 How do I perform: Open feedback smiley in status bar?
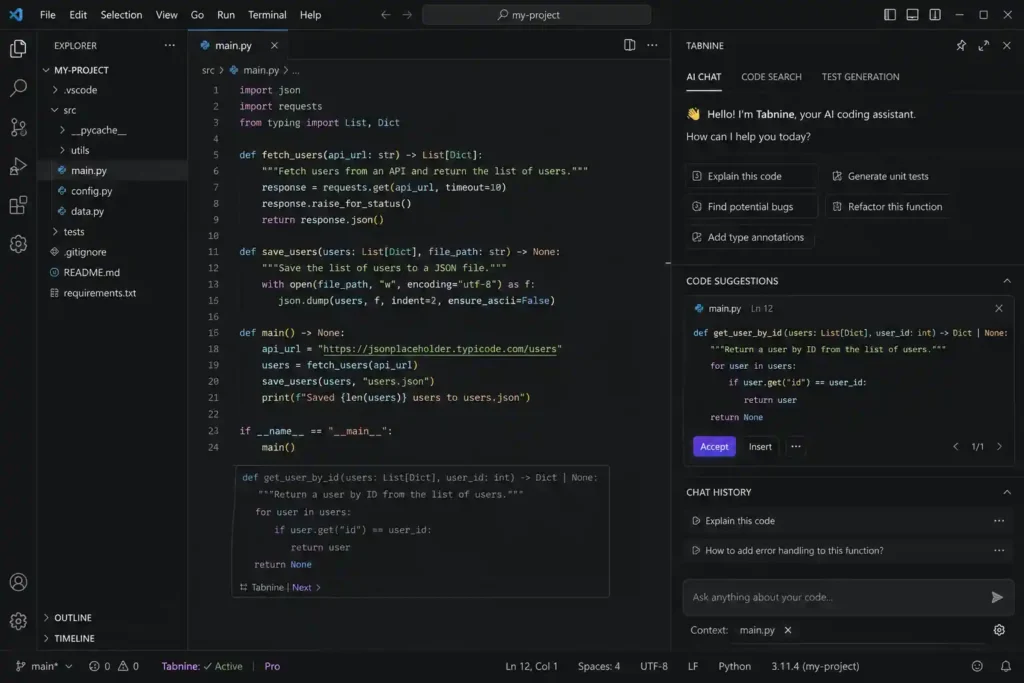click(977, 666)
